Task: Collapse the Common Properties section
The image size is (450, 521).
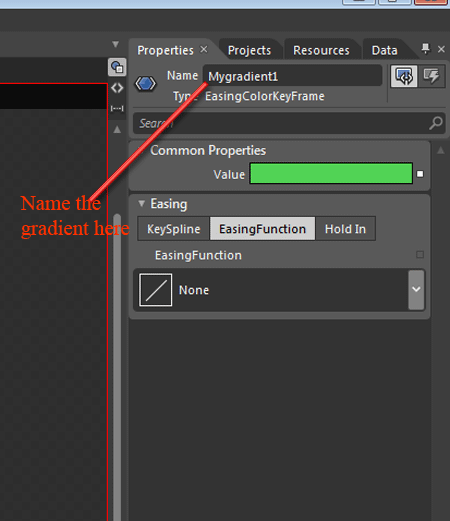Action: tap(142, 150)
